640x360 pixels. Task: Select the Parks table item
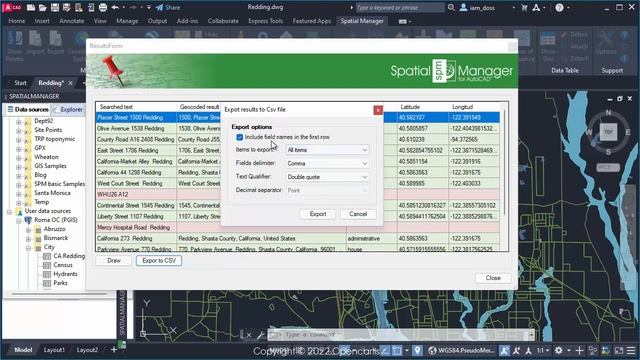pyautogui.click(x=56, y=283)
